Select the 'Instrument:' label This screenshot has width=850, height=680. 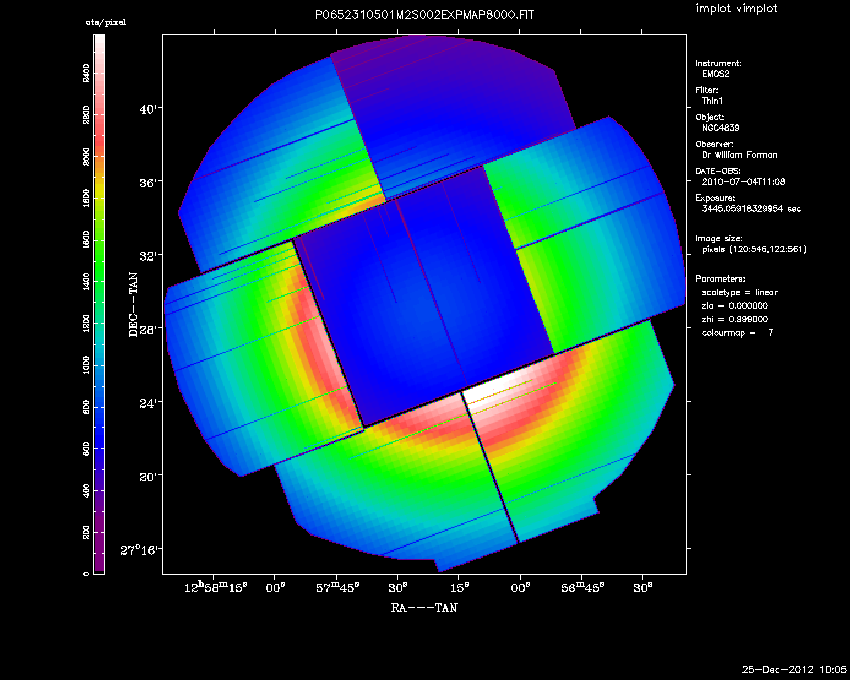coord(718,63)
